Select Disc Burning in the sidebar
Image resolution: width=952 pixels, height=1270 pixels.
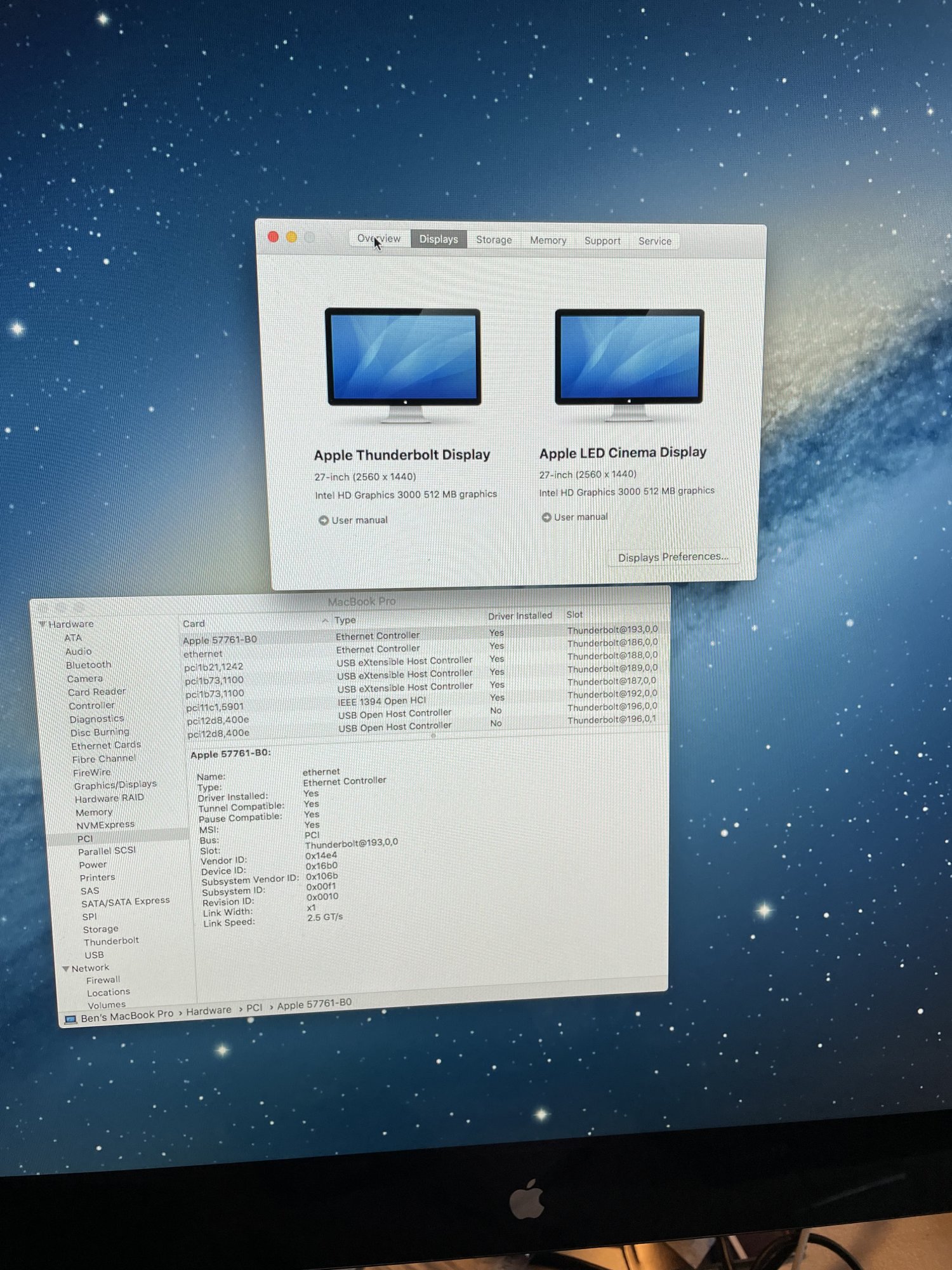[x=100, y=732]
